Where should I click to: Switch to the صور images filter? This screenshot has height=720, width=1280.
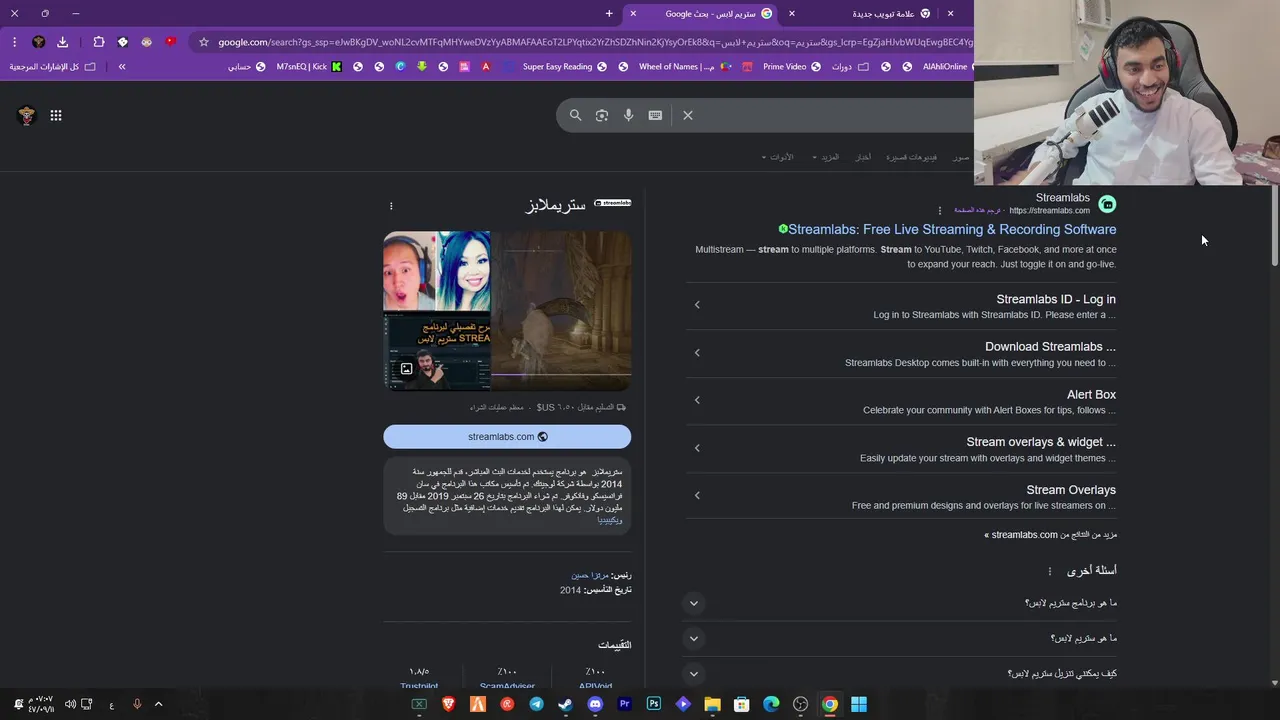tap(961, 157)
